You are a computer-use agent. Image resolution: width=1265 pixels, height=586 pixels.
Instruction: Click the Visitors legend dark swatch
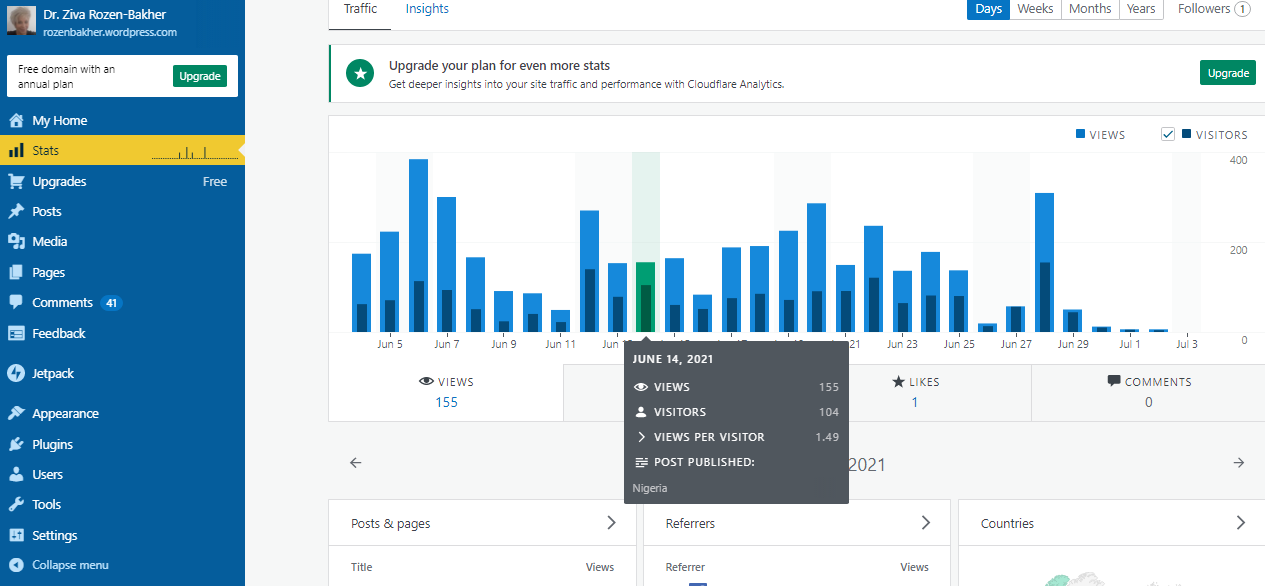click(1186, 134)
